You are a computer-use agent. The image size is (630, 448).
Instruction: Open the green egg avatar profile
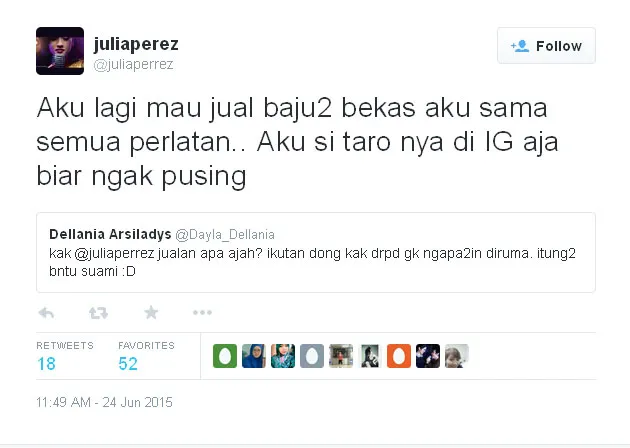point(225,356)
